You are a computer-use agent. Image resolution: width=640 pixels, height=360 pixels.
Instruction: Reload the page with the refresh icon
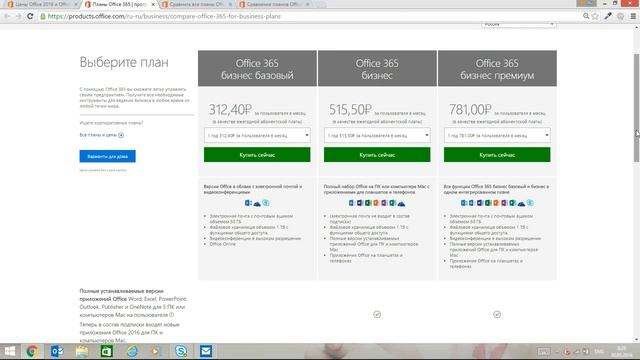tap(30, 16)
